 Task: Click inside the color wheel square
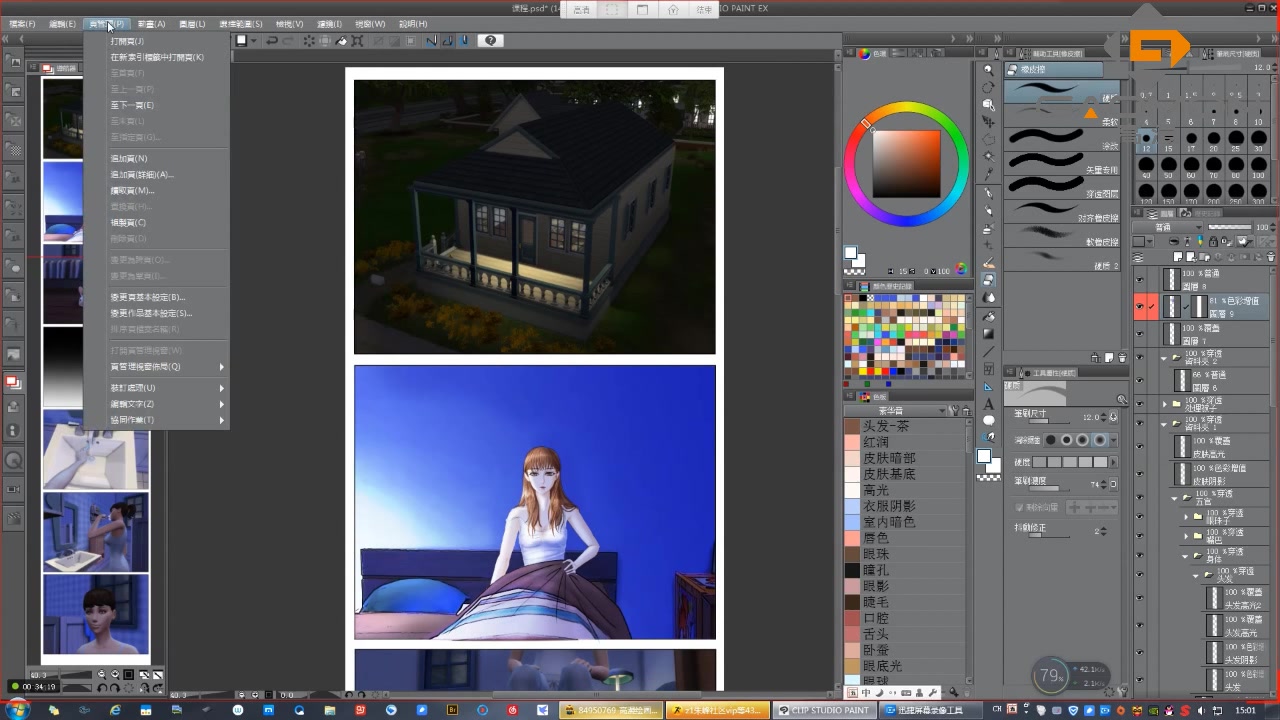(x=907, y=164)
